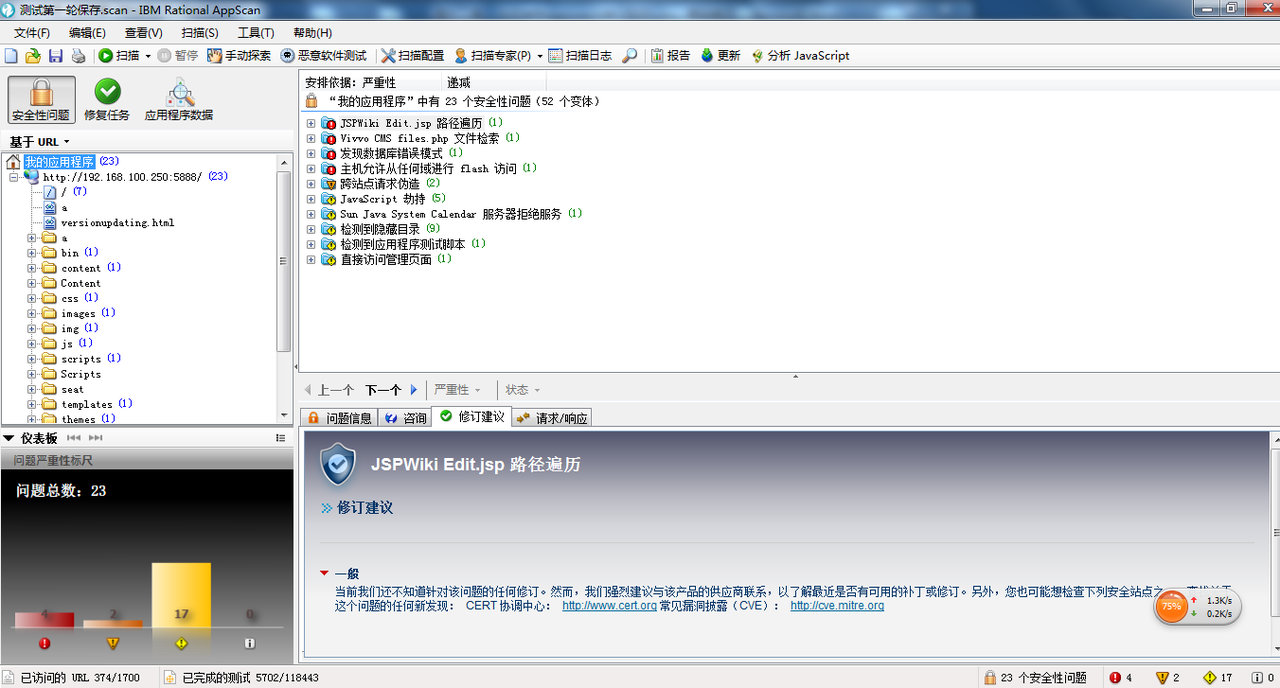Open the 扫描日志 scan log
The image size is (1280, 688).
click(580, 56)
